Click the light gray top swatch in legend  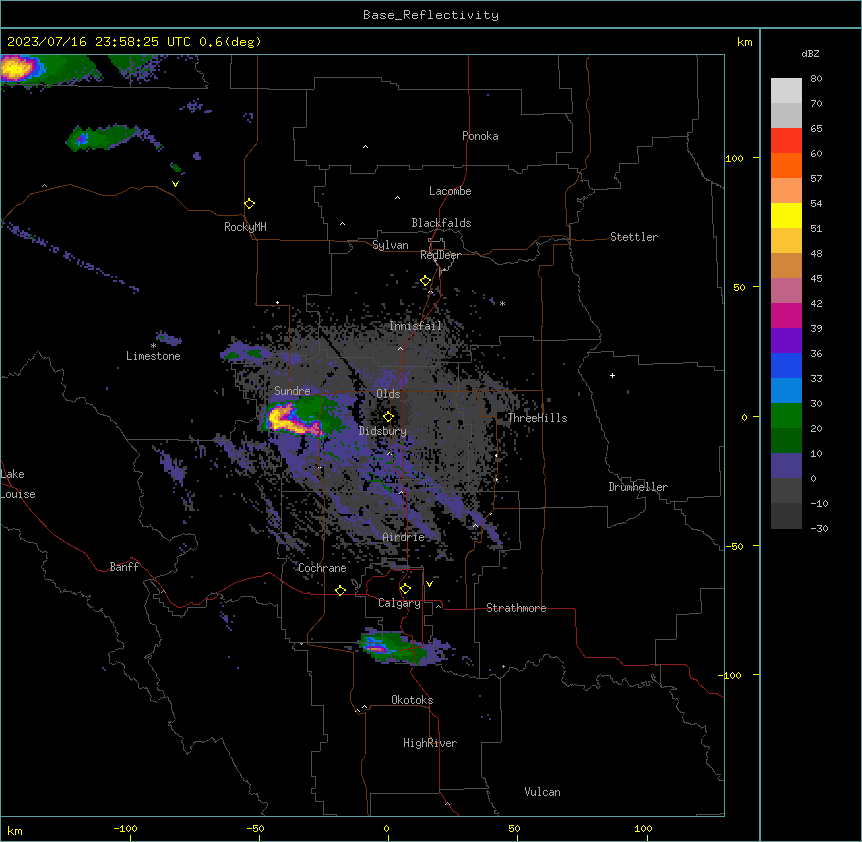(x=786, y=91)
